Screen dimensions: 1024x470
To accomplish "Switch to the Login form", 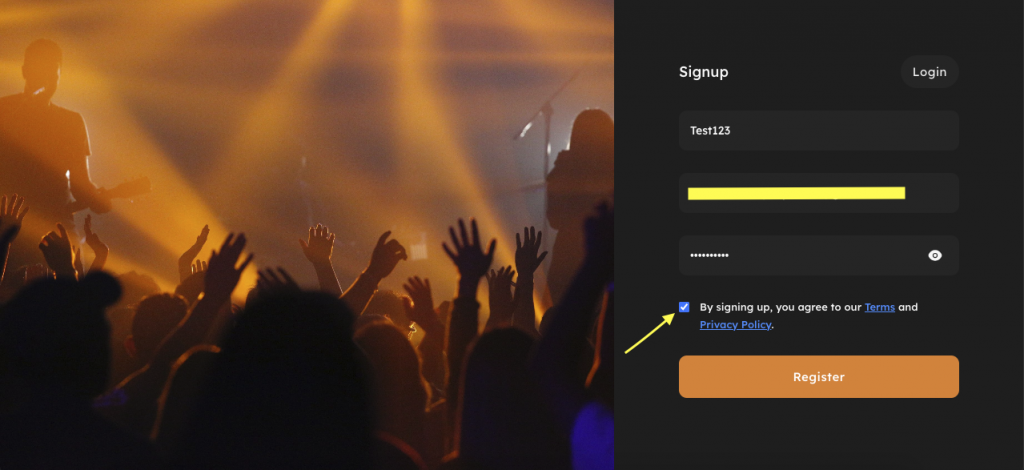I will 929,72.
